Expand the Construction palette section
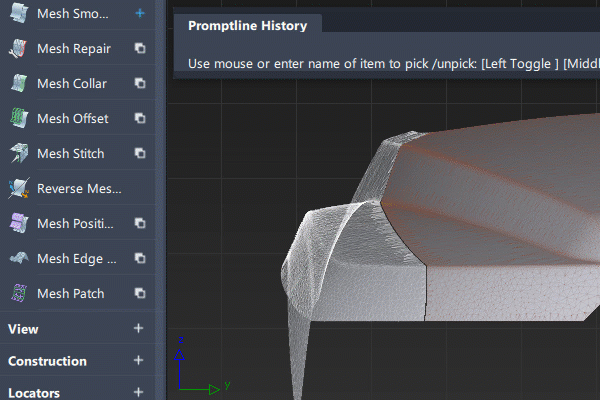Image resolution: width=600 pixels, height=400 pixels. click(139, 360)
